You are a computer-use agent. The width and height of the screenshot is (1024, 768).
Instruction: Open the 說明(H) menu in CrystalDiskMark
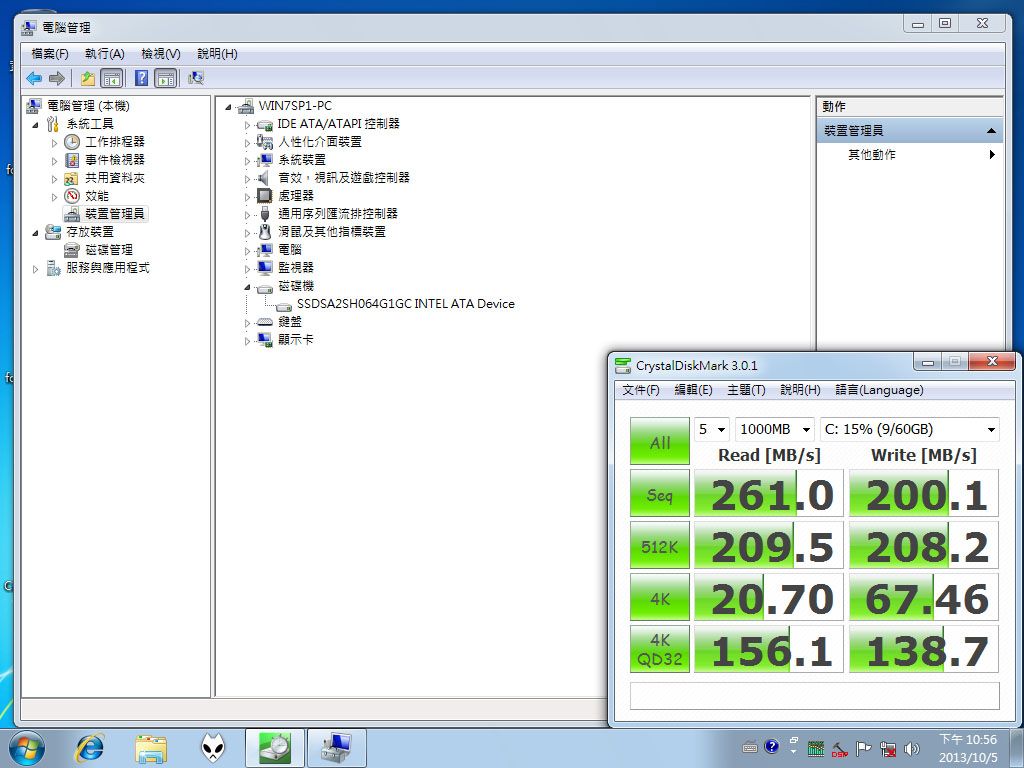(x=800, y=390)
